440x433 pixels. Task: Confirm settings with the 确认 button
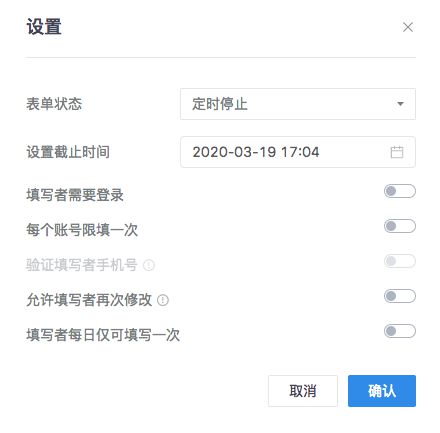(x=382, y=391)
